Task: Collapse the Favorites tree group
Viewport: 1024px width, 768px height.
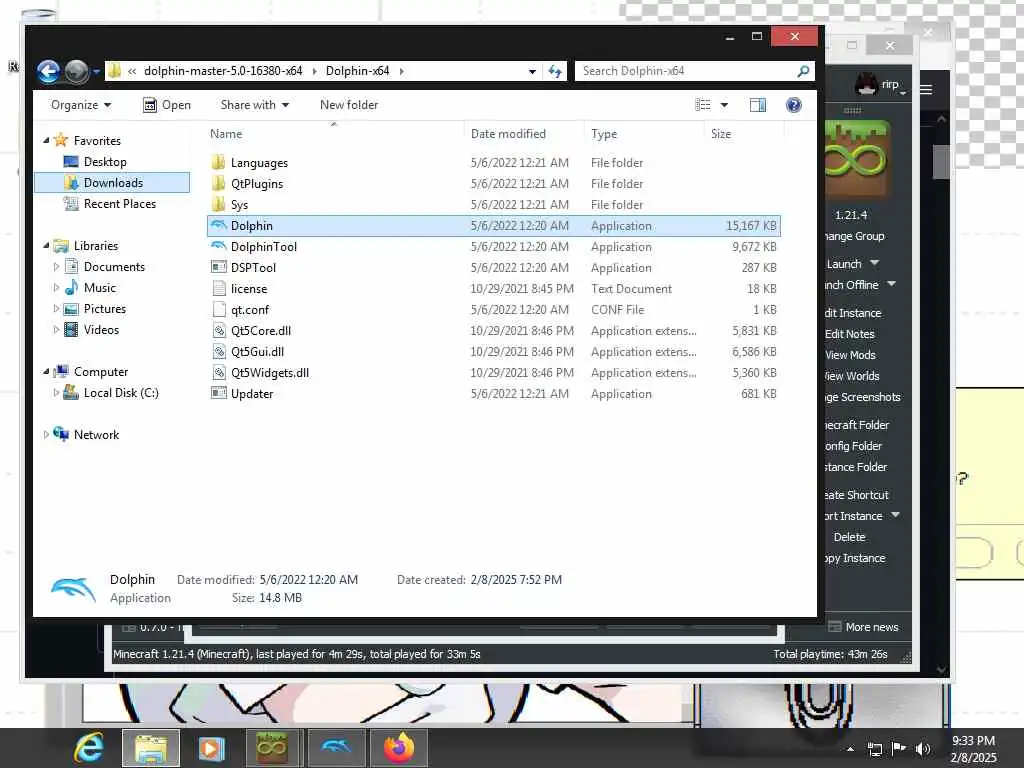Action: pyautogui.click(x=46, y=140)
